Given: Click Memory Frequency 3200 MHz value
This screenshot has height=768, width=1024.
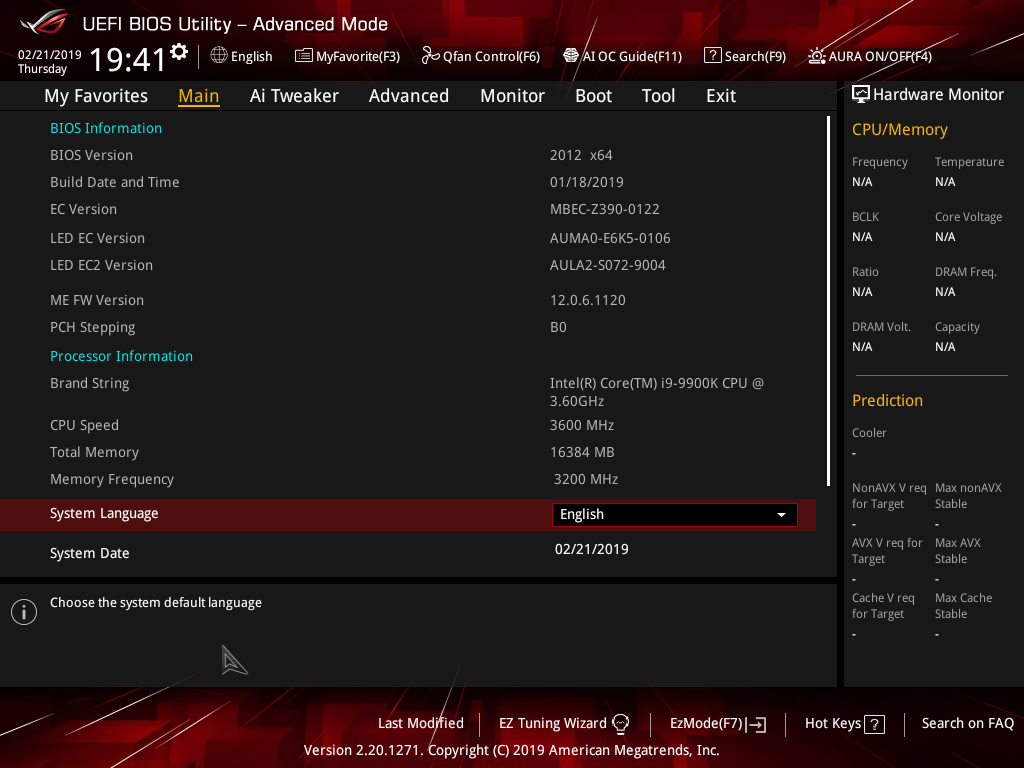Looking at the screenshot, I should click(586, 479).
